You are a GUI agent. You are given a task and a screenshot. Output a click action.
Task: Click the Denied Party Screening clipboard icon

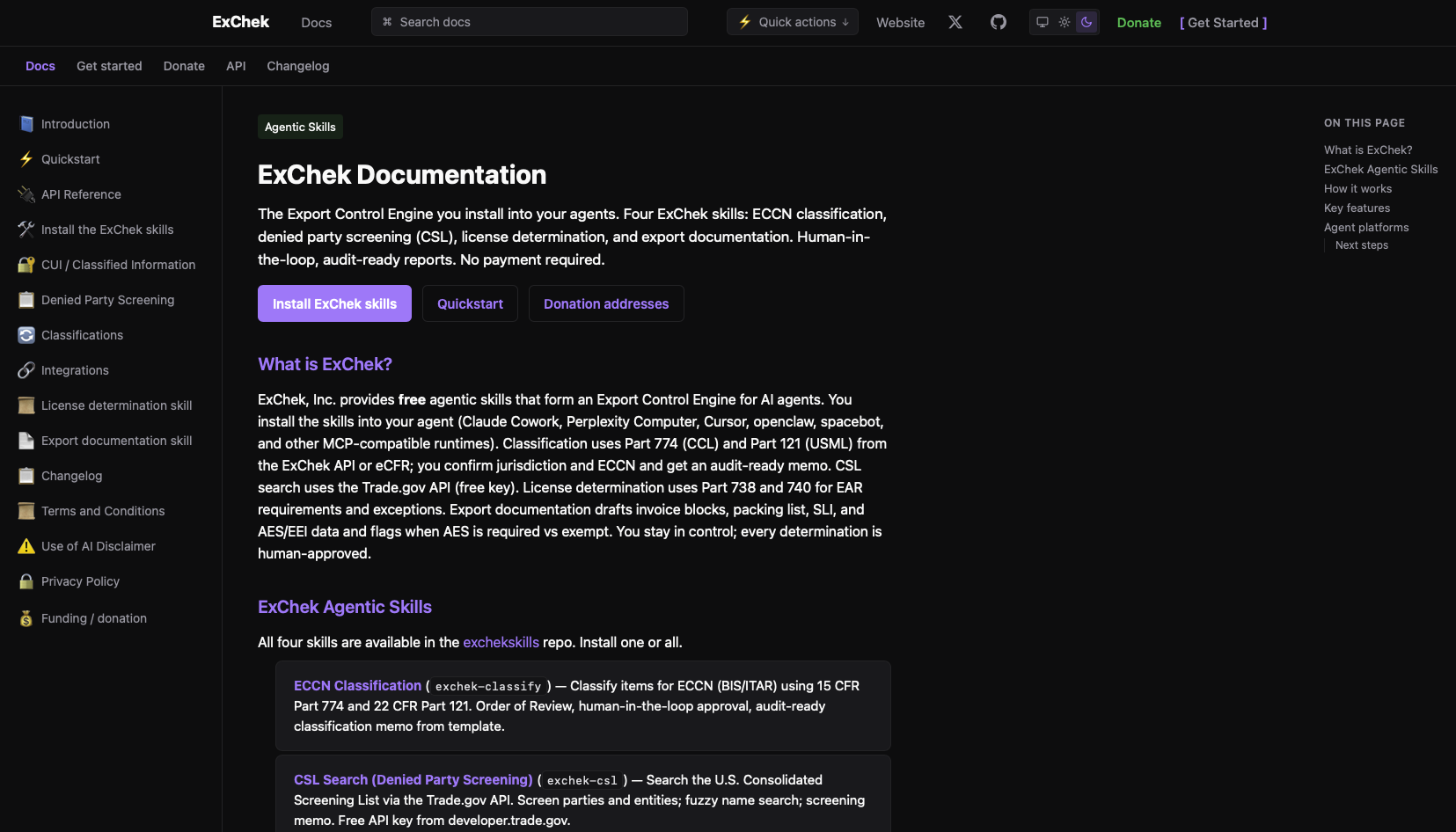click(26, 300)
